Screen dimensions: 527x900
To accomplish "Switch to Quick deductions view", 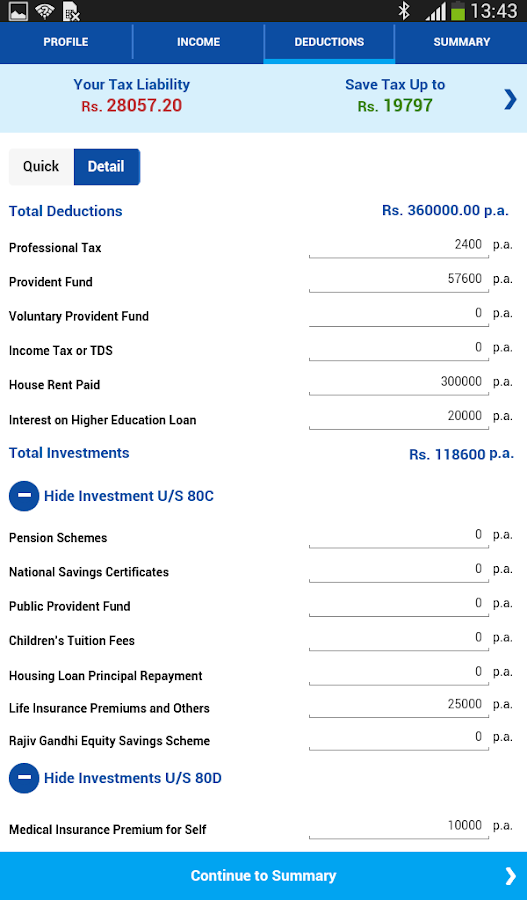I will 41,167.
